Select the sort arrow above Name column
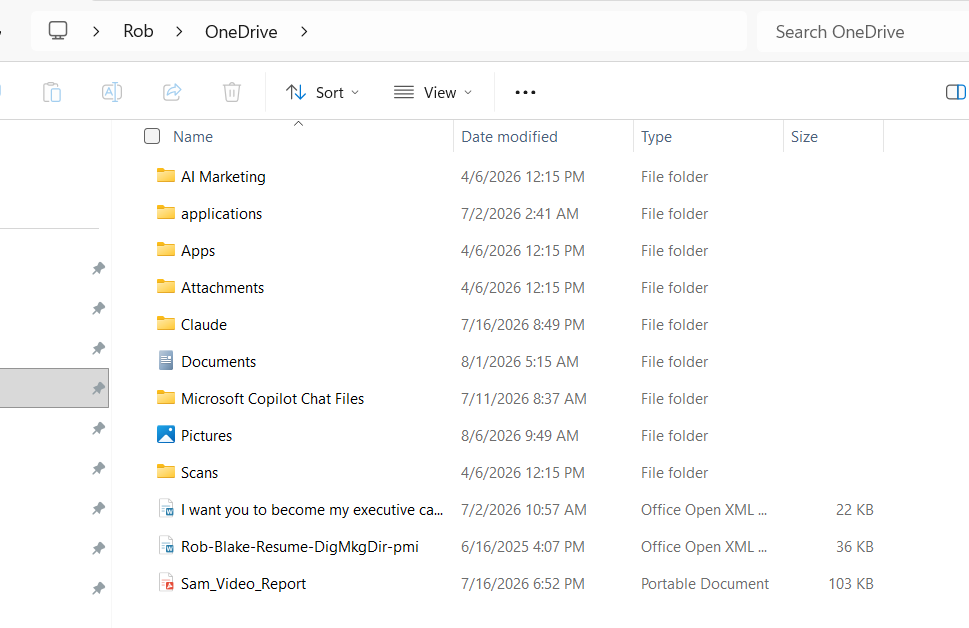 298,124
